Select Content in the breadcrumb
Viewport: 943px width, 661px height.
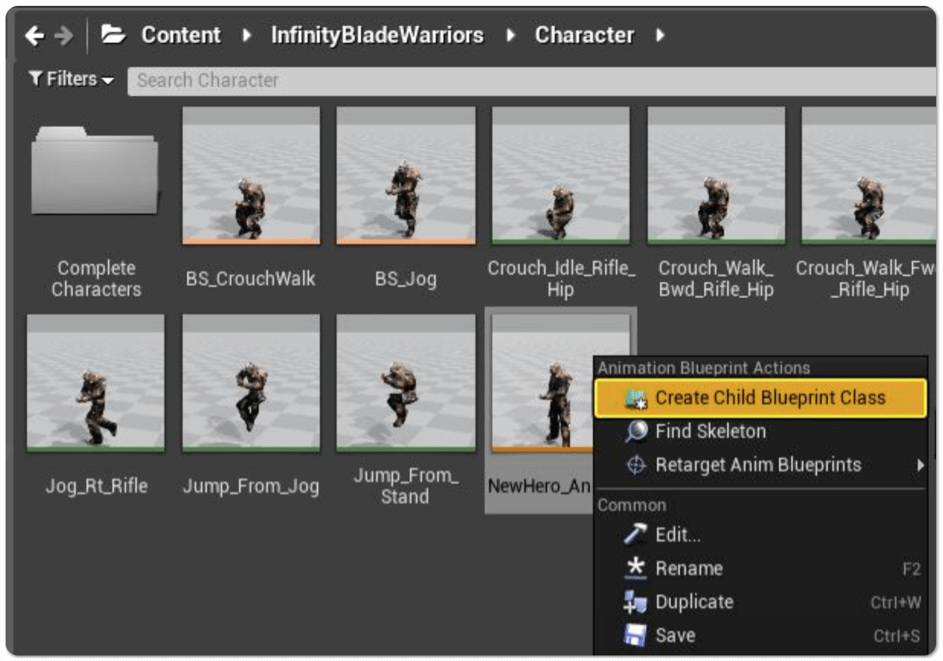(181, 35)
